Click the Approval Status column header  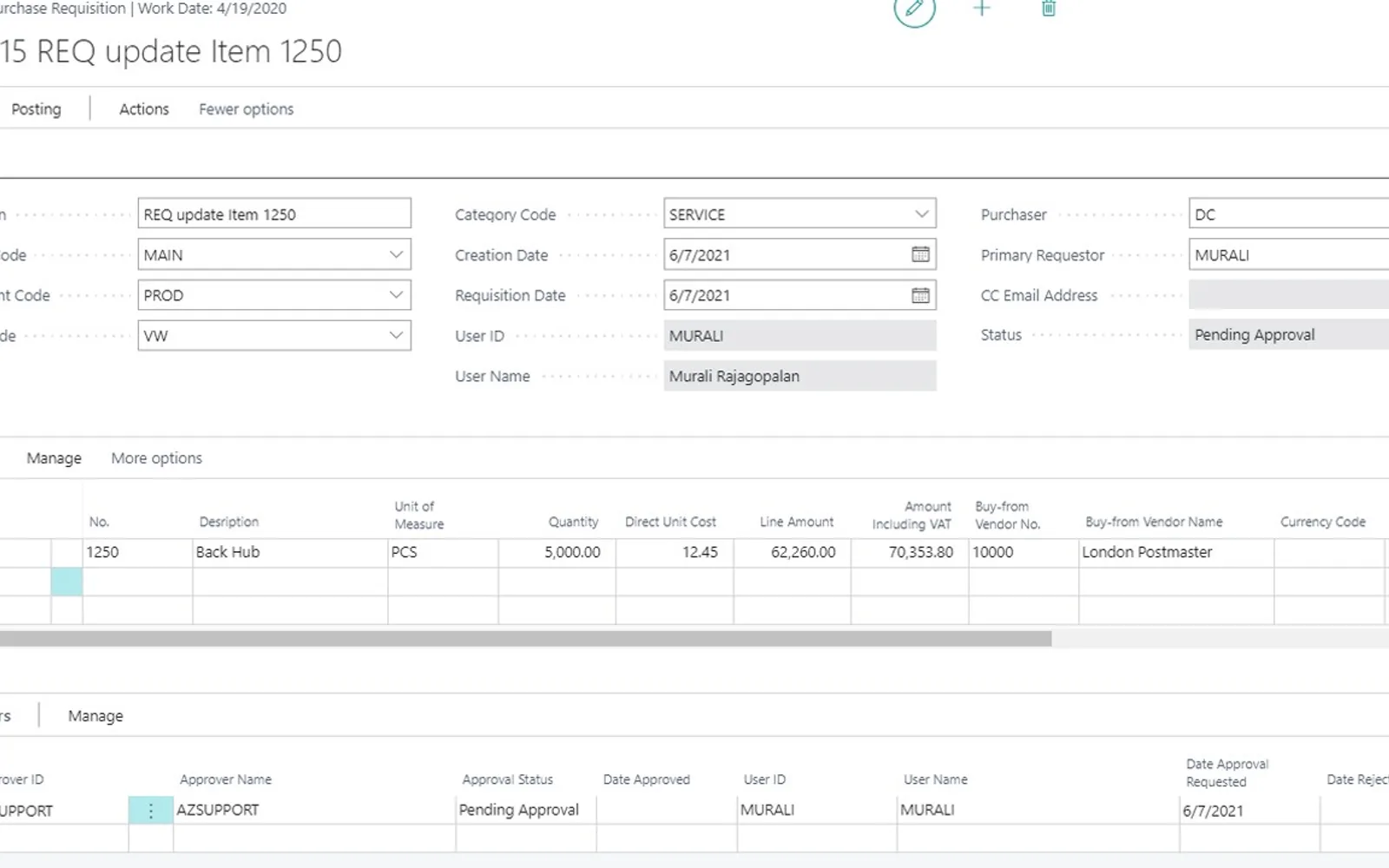(507, 779)
